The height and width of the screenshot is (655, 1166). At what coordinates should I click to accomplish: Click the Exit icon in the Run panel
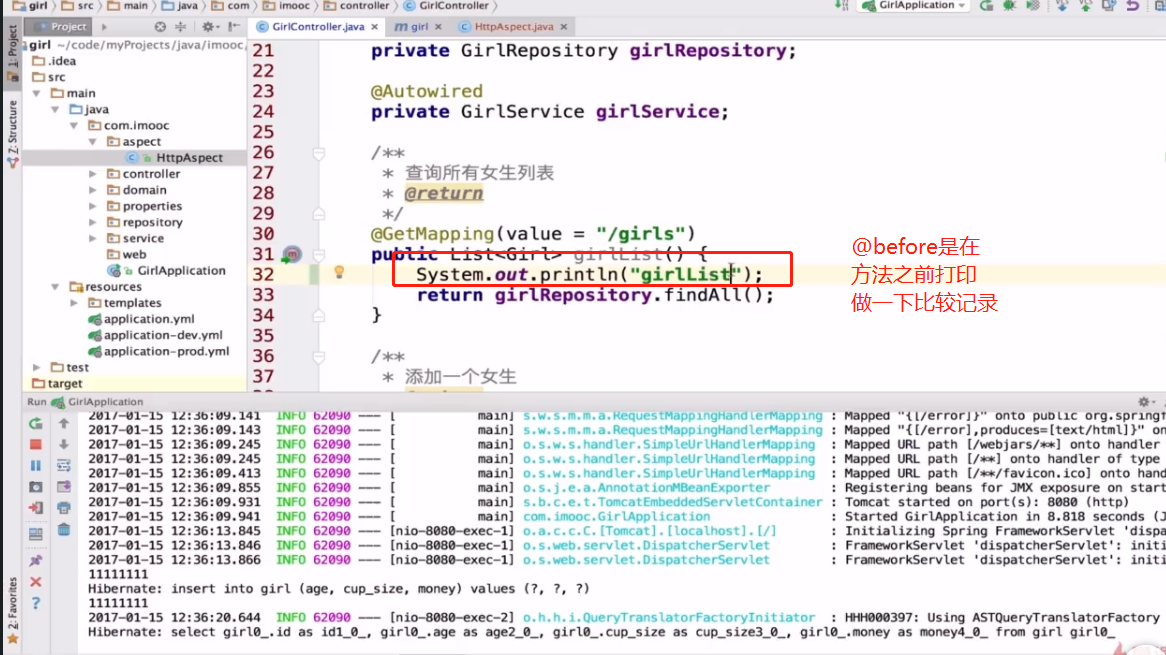(x=36, y=509)
